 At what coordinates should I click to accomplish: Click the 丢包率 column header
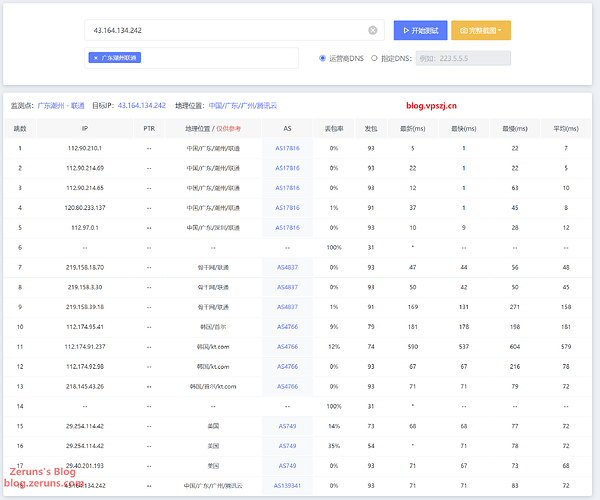[x=333, y=128]
